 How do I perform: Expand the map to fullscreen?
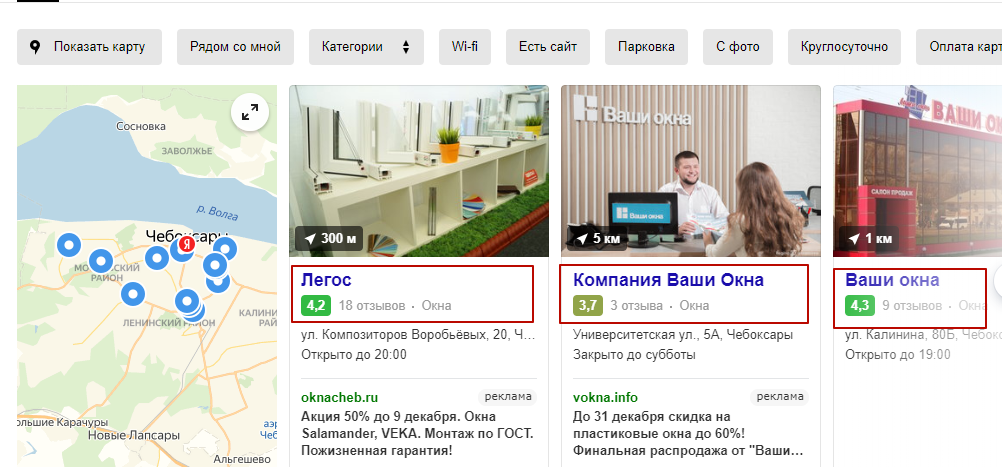point(250,113)
